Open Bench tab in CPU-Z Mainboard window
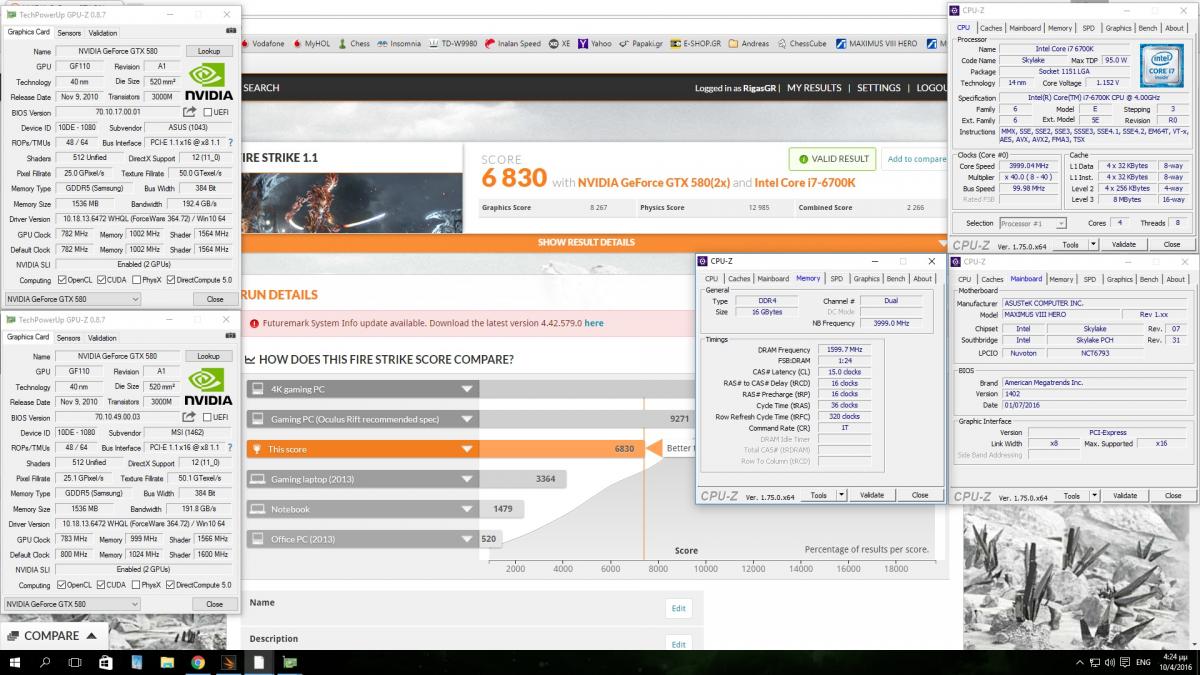Screen dimensions: 1200x675 tap(1149, 279)
